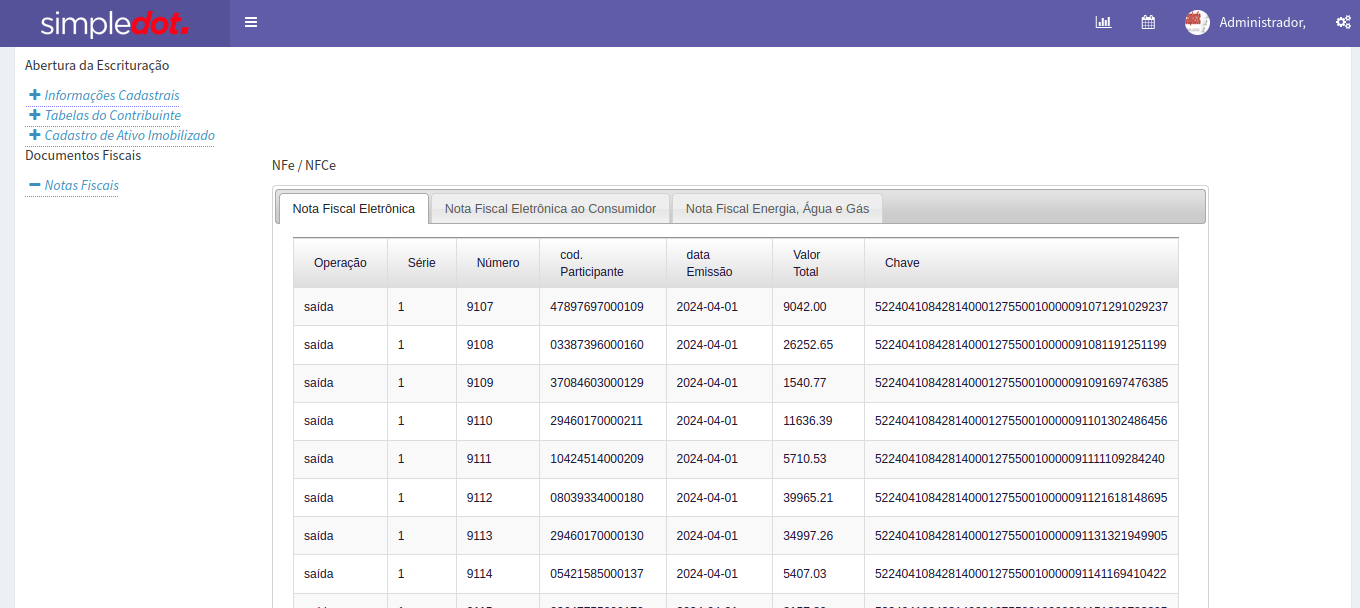Open Nota Fiscal Energia, Água e Gás tab
The width and height of the screenshot is (1360, 608).
[777, 209]
